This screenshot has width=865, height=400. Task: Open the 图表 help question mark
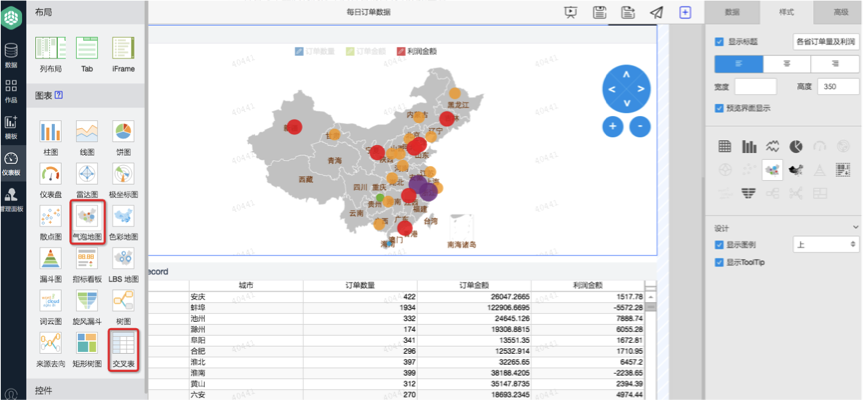[x=59, y=95]
